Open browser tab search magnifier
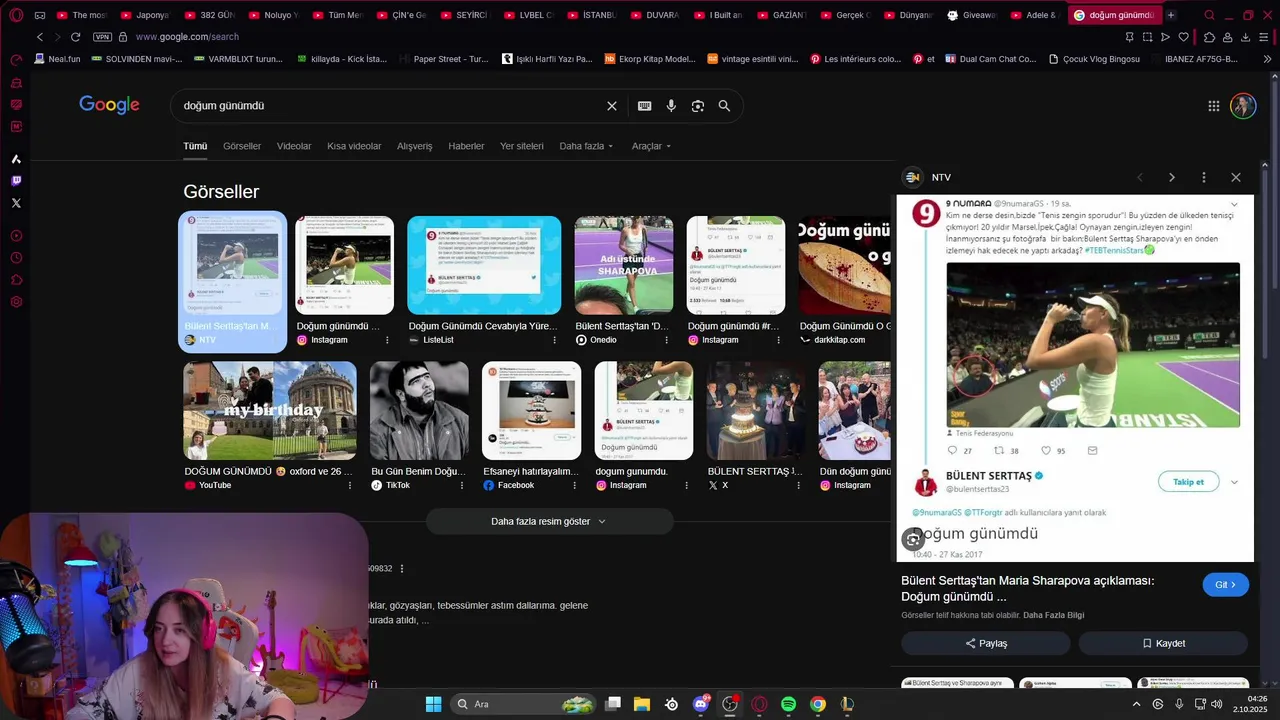The height and width of the screenshot is (720, 1280). [x=1210, y=15]
